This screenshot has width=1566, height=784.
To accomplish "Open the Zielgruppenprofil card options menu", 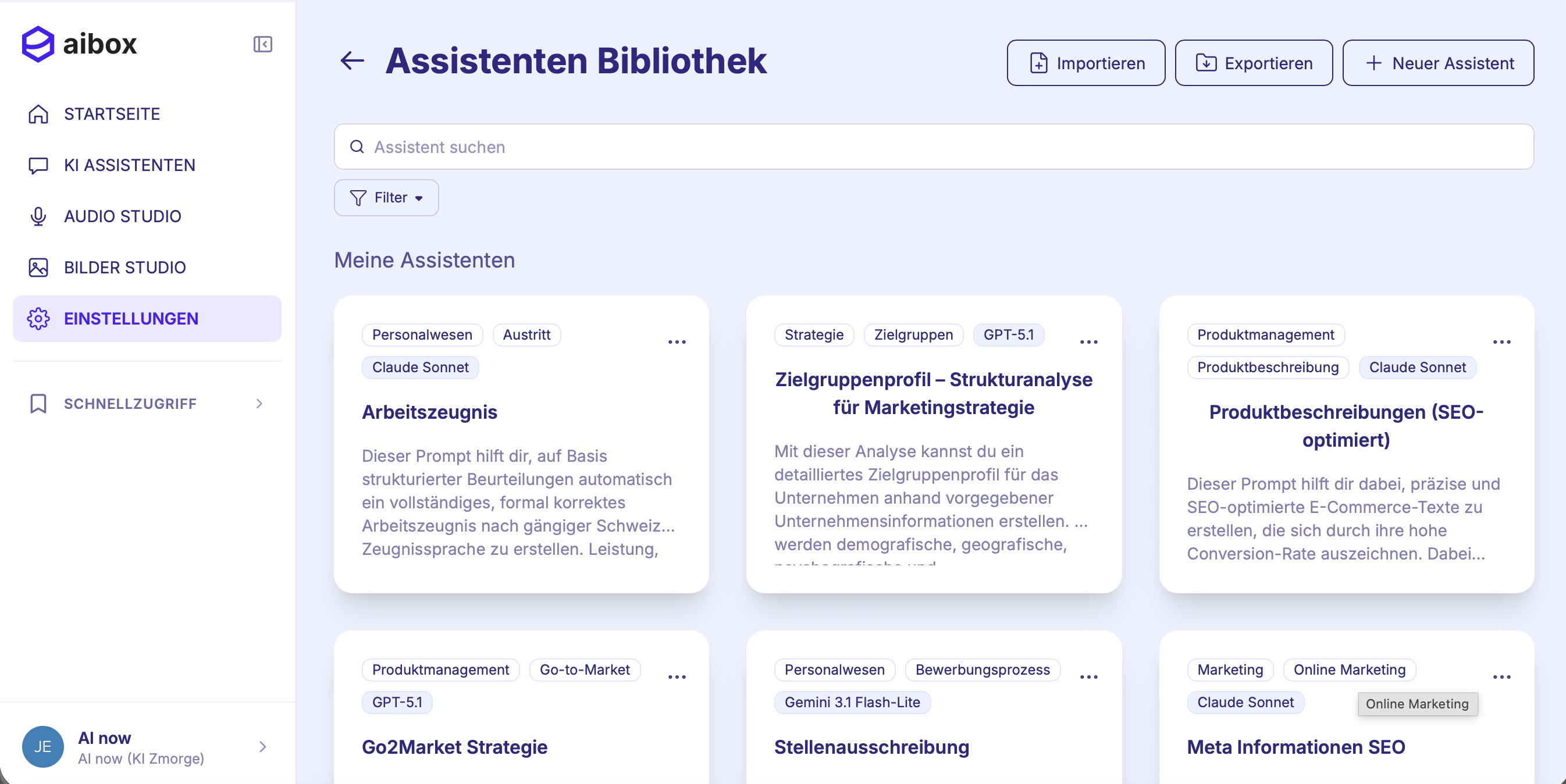I will pos(1089,342).
